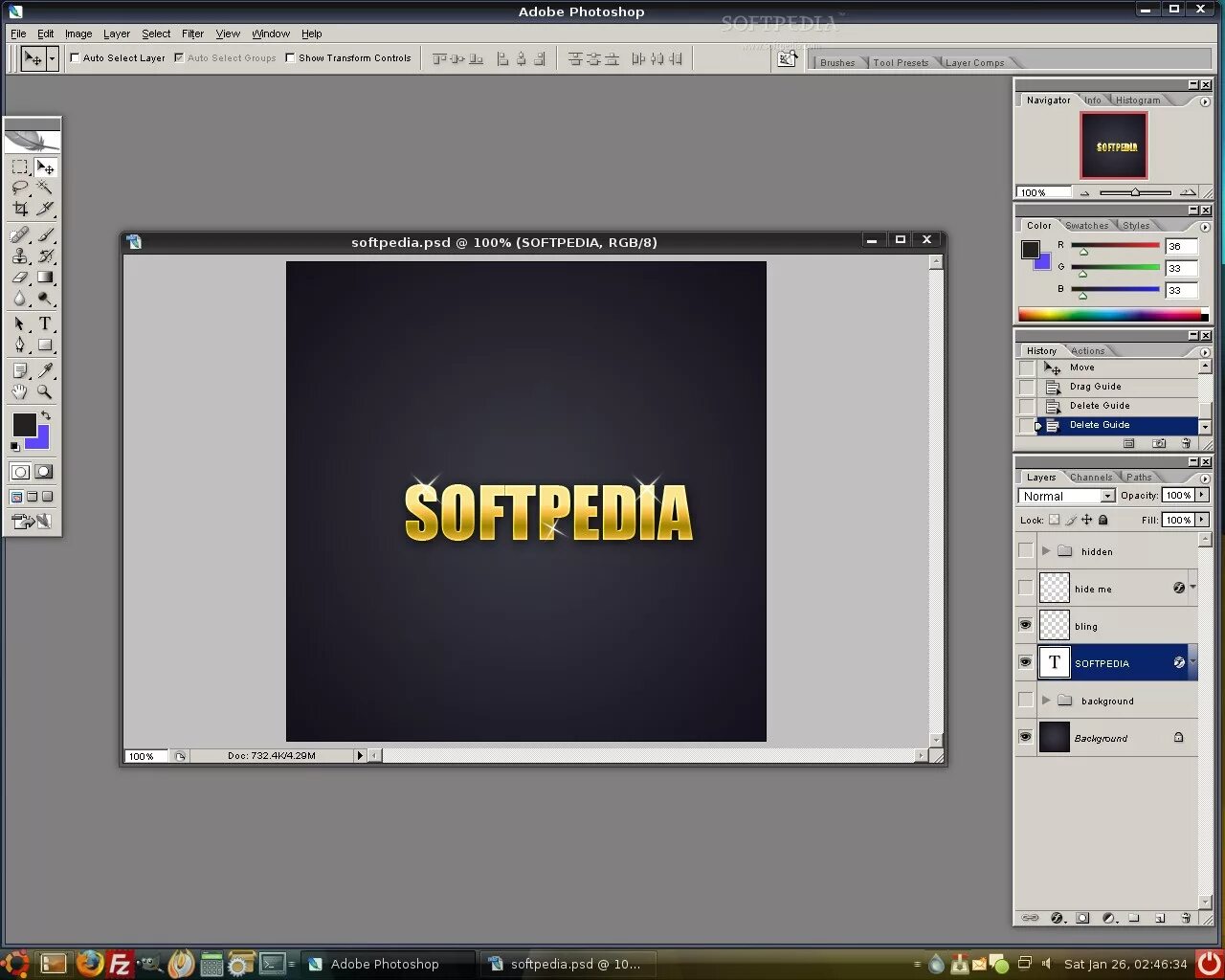Hide the SOFTPEDIA text layer
Viewport: 1225px width, 980px height.
(1026, 662)
